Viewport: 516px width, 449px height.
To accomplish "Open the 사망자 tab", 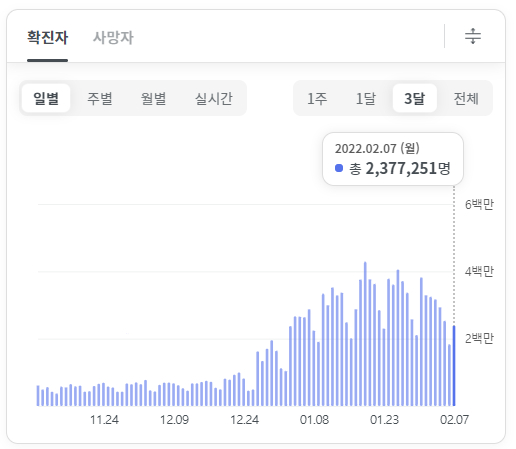I will click(x=113, y=37).
